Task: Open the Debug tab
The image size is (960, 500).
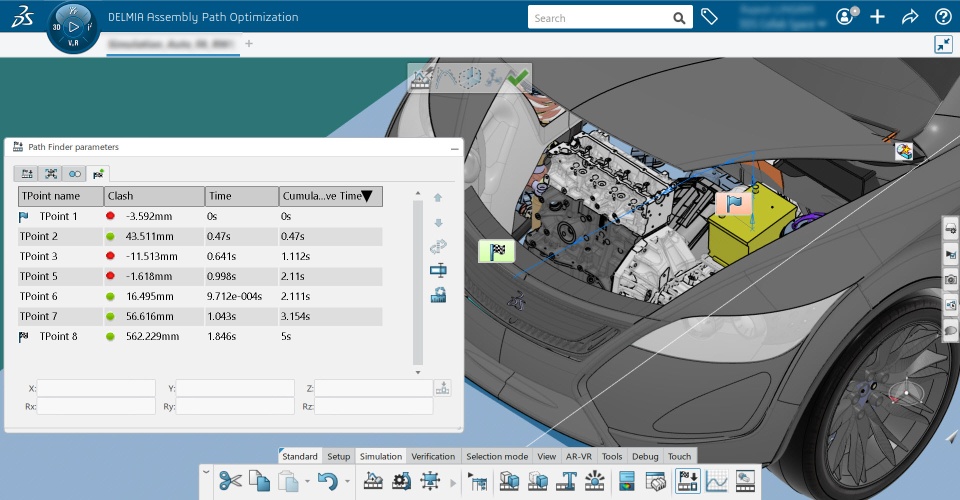Action: coord(645,456)
